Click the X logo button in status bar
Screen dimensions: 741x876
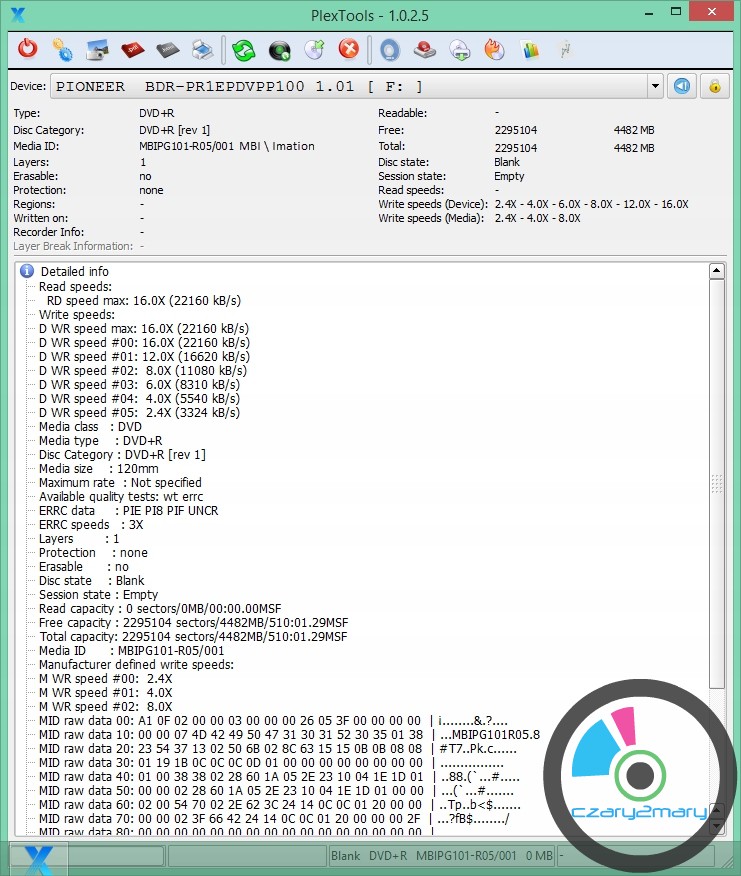point(38,856)
